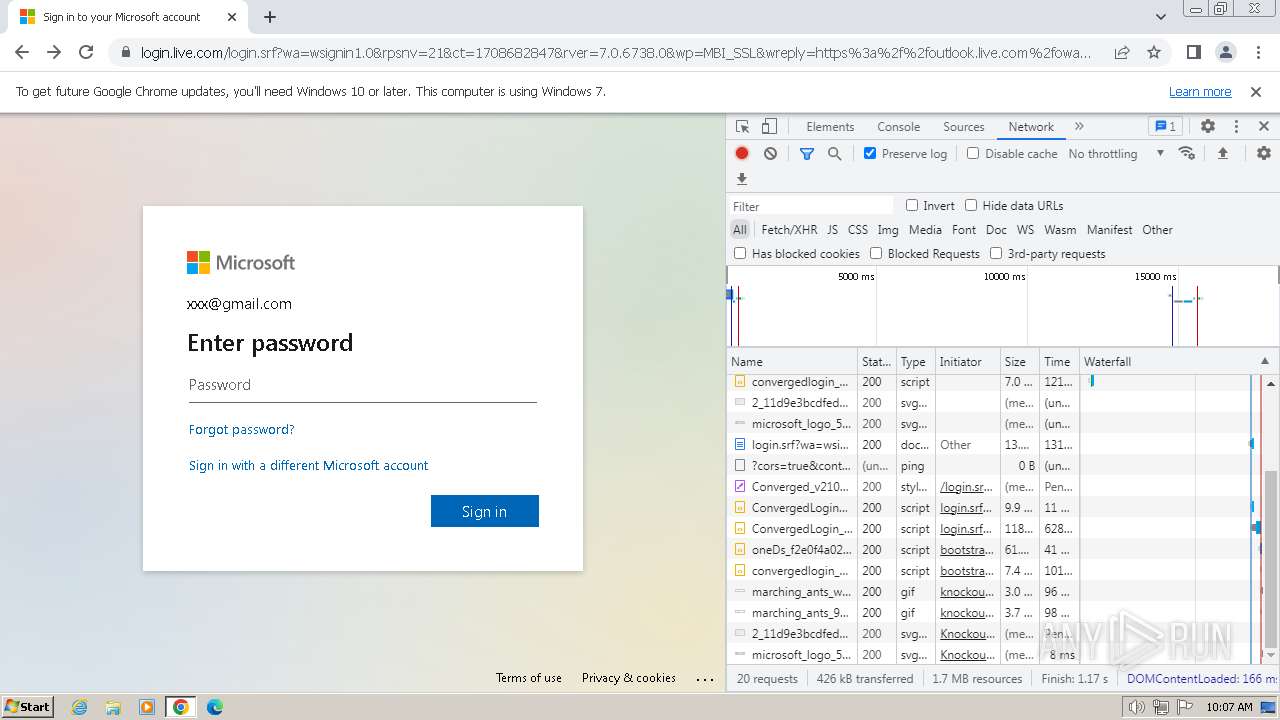Open network conditions wifi icon
This screenshot has height=720, width=1280.
pos(1187,153)
